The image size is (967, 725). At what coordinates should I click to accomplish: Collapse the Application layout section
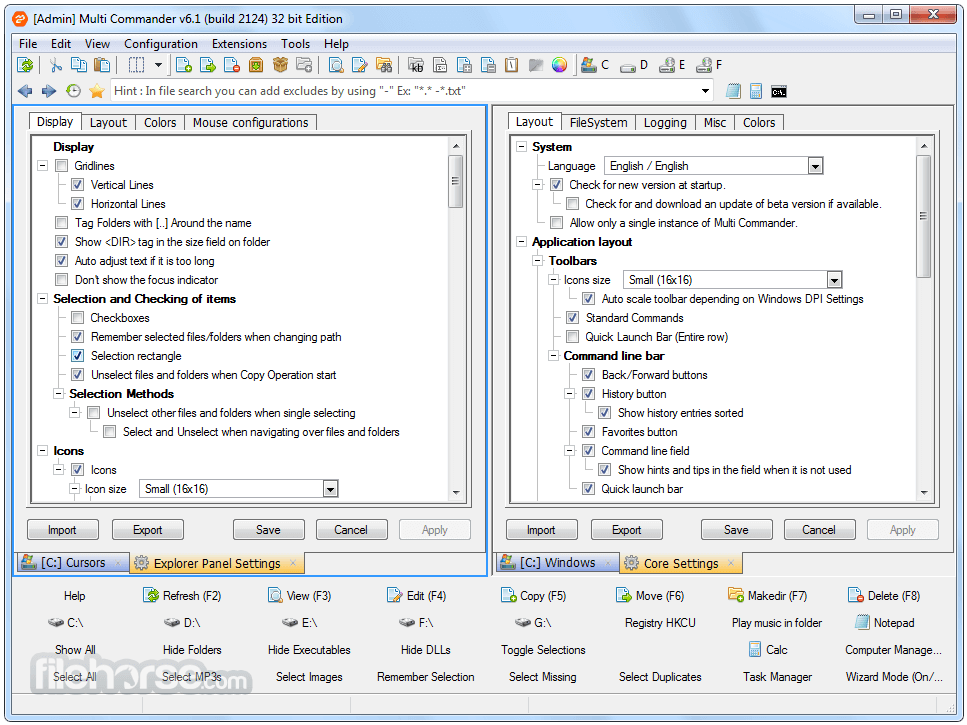[522, 242]
